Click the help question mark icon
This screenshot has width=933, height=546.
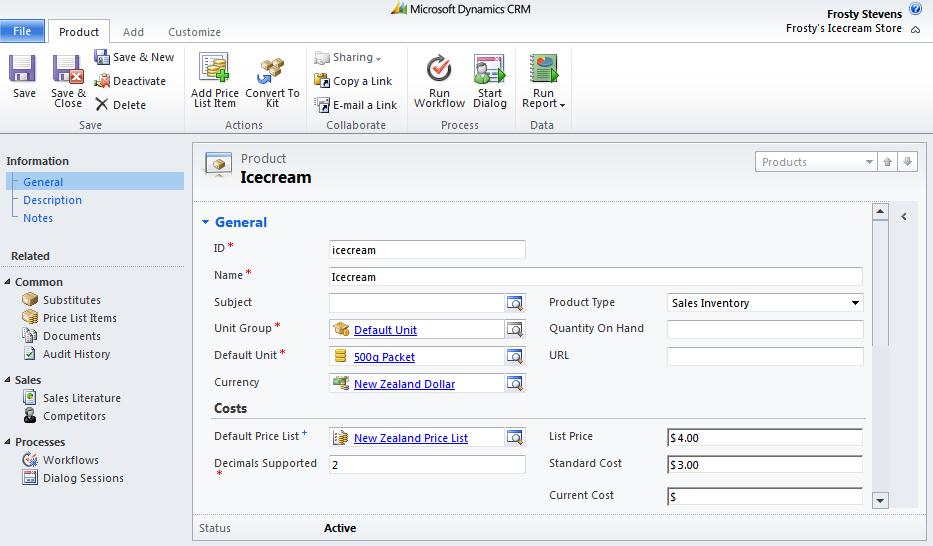click(915, 10)
